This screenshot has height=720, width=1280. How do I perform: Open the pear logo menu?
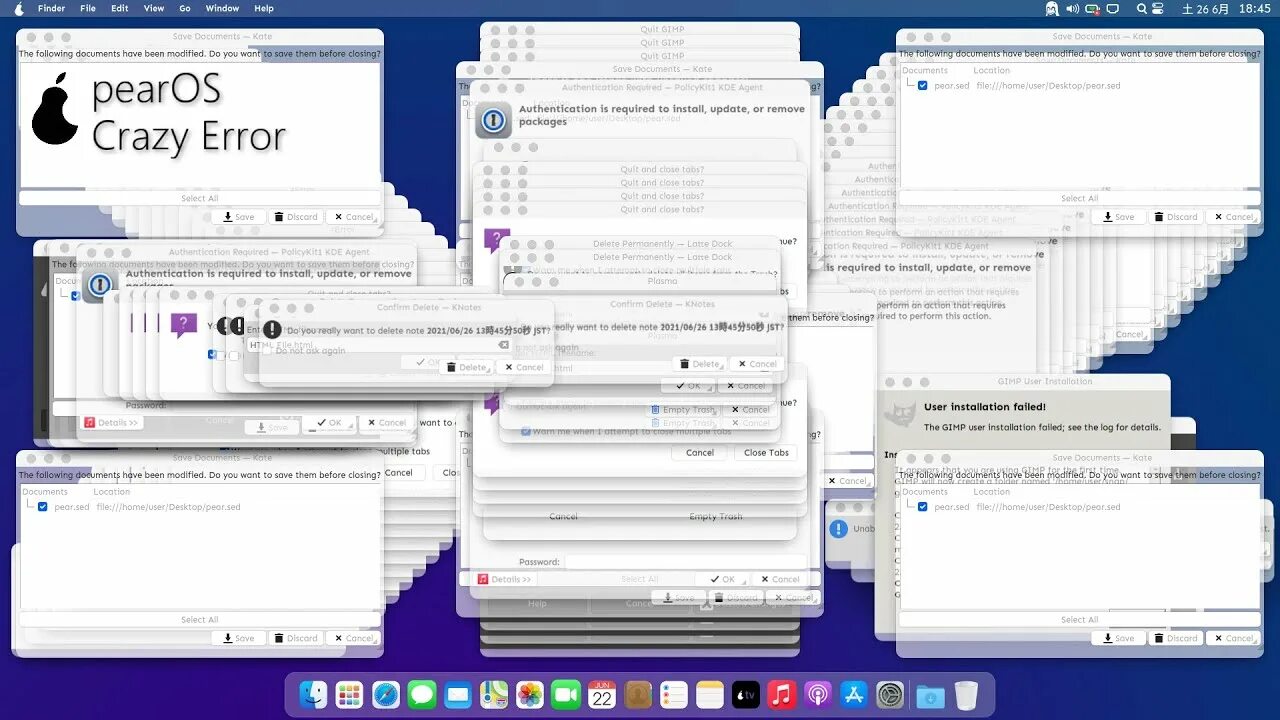pyautogui.click(x=18, y=8)
